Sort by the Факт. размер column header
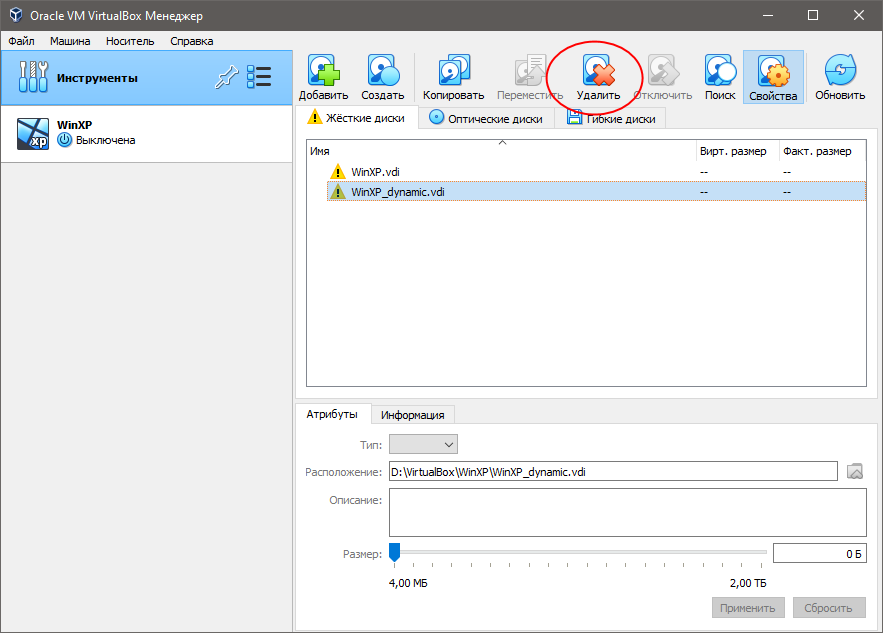This screenshot has width=883, height=633. [823, 151]
